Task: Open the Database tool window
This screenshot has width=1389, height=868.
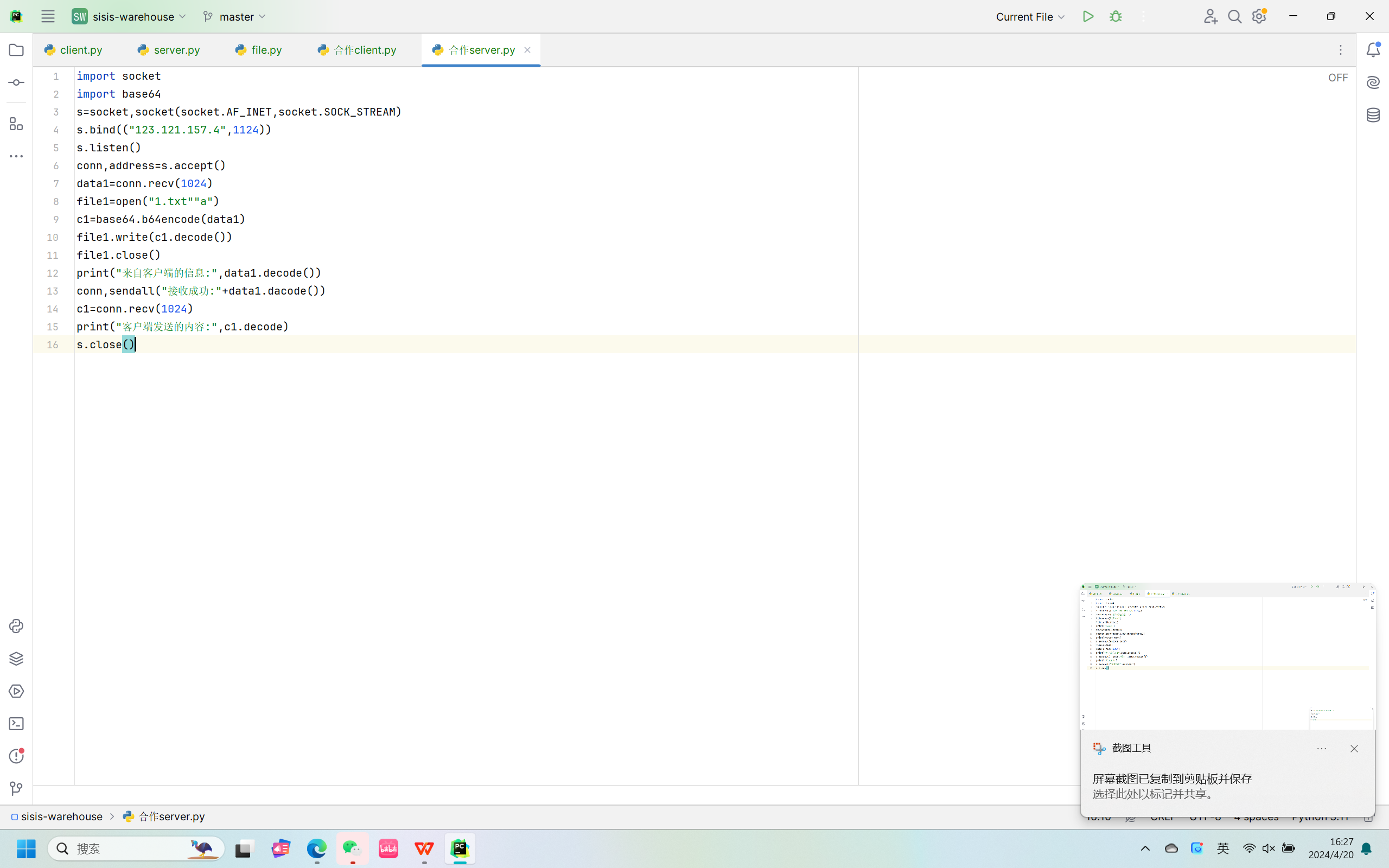Action: (1373, 116)
